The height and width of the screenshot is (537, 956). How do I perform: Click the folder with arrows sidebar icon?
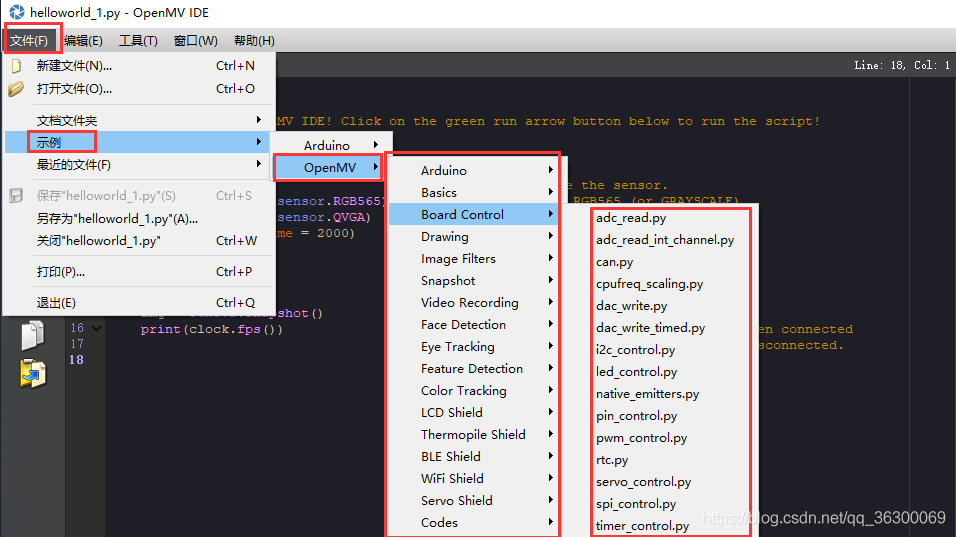32,373
